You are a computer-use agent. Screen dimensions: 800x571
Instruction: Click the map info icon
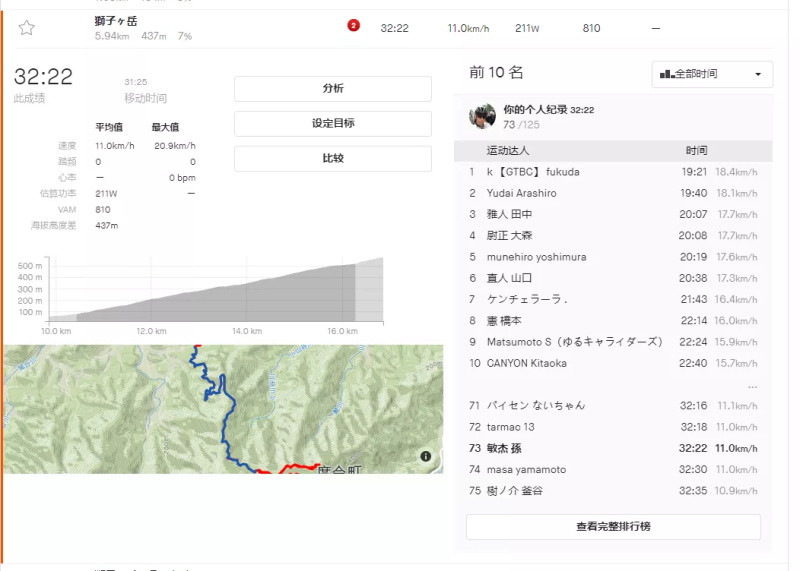pyautogui.click(x=426, y=456)
